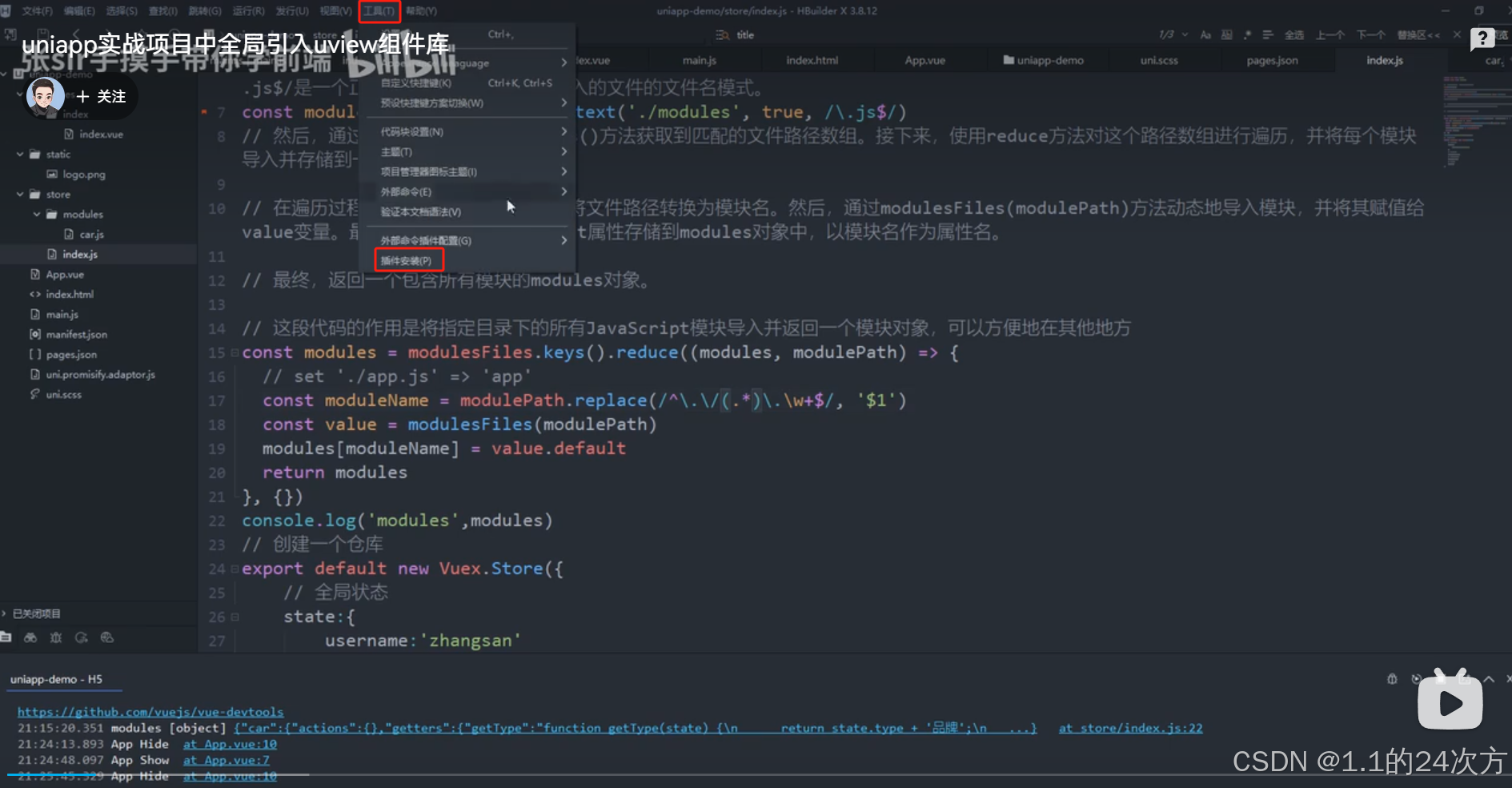Open the 视图(V) View menu
This screenshot has height=788, width=1512.
[x=335, y=11]
